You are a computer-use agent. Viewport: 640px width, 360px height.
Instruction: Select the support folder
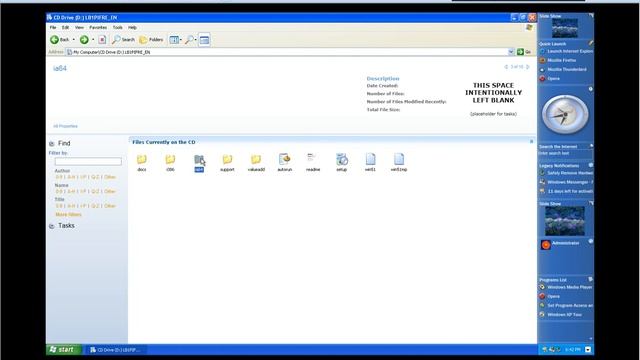point(227,163)
